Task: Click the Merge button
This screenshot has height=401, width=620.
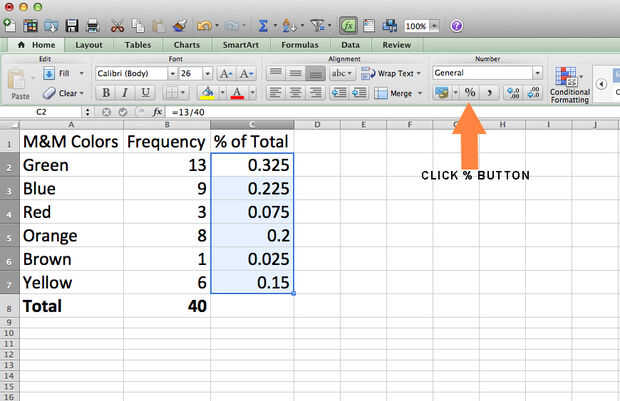Action: coord(393,93)
